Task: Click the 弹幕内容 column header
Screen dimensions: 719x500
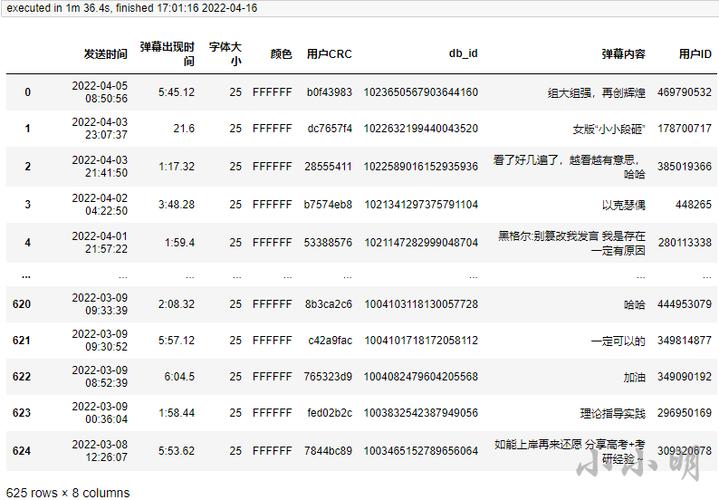Action: point(624,54)
